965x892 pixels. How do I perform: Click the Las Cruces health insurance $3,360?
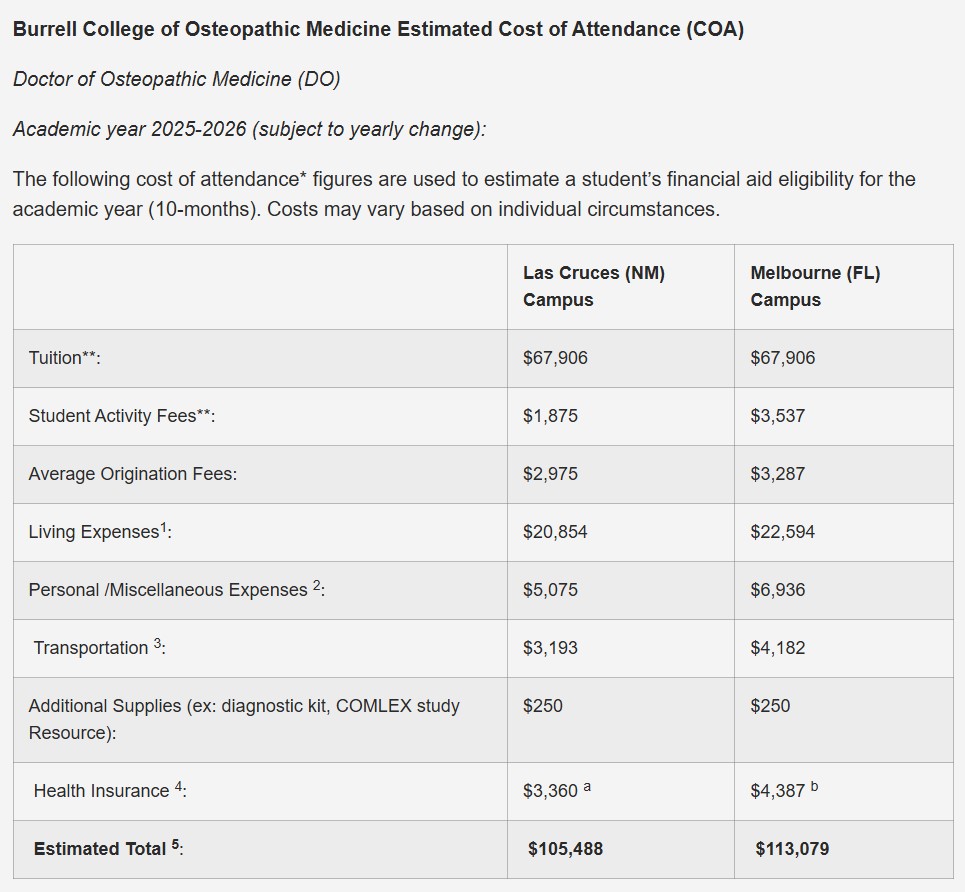click(x=551, y=791)
